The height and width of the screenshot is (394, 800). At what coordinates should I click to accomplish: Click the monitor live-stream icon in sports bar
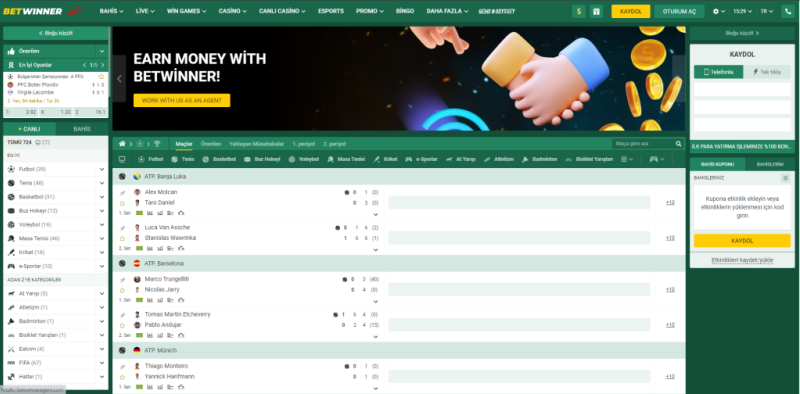click(122, 159)
